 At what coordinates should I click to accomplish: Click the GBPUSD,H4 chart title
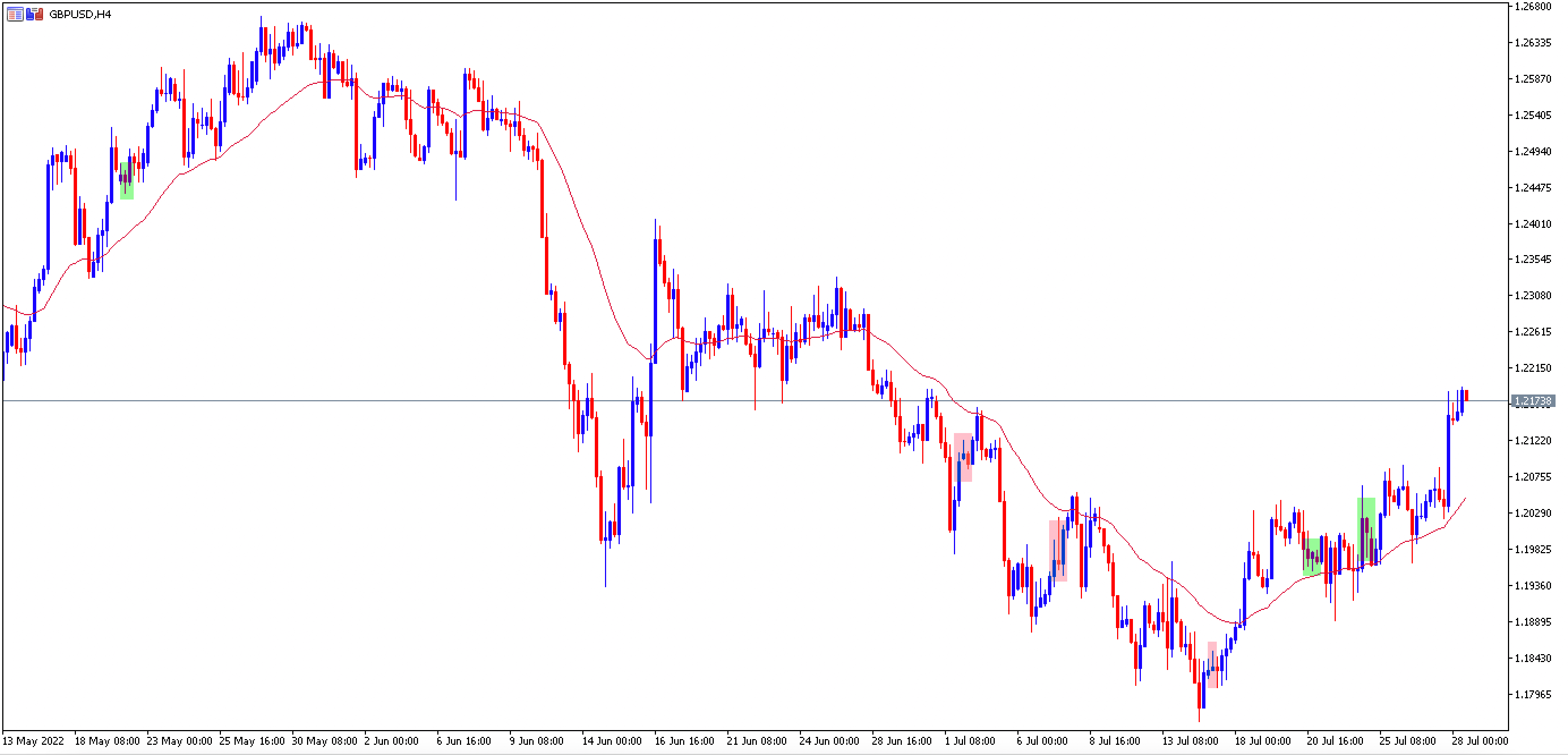click(x=80, y=14)
